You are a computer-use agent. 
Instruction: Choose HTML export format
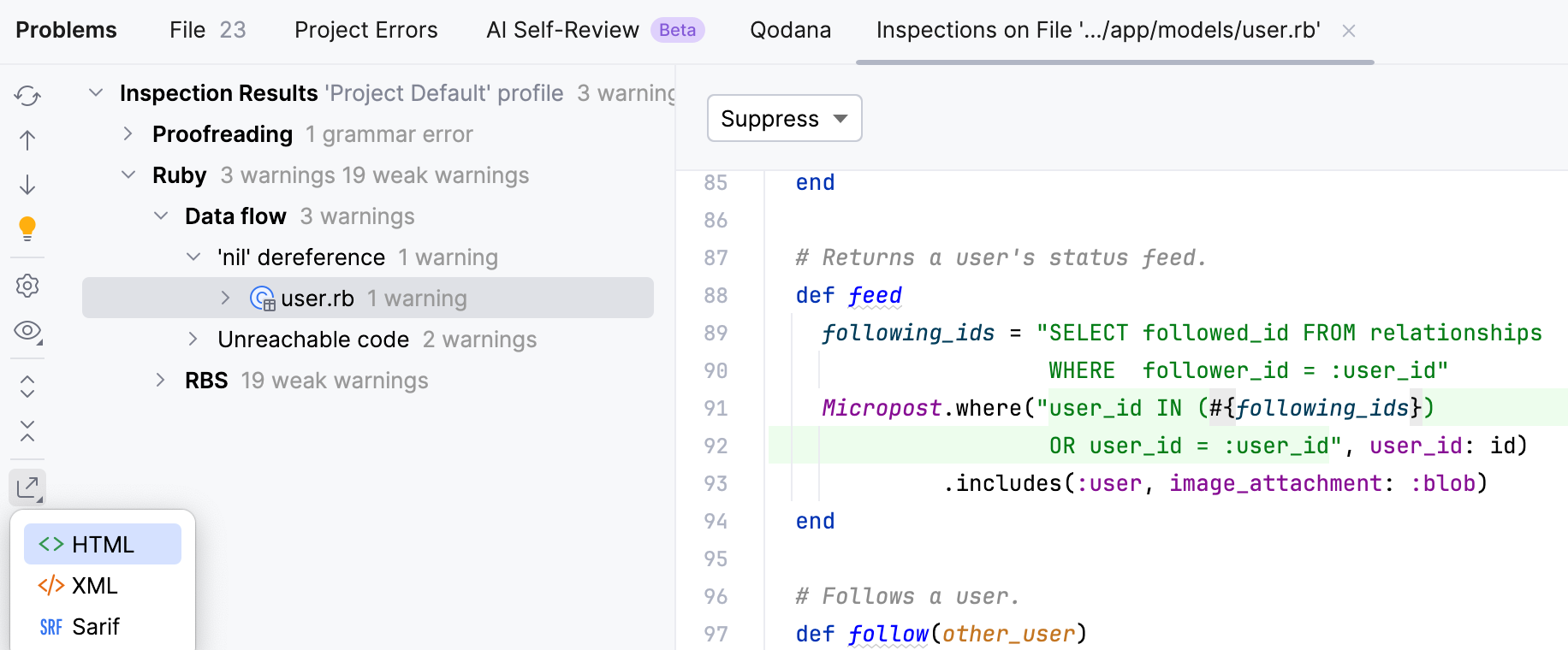coord(103,545)
